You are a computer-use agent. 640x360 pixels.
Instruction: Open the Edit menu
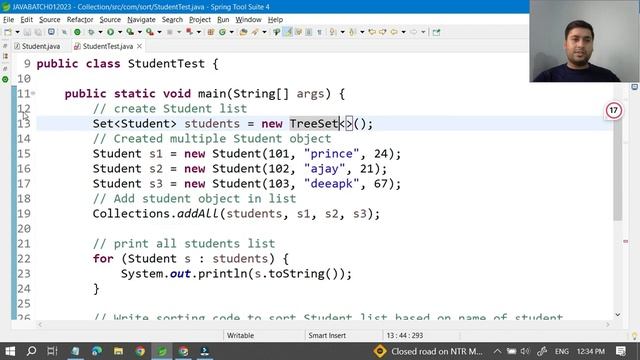pyautogui.click(x=27, y=20)
